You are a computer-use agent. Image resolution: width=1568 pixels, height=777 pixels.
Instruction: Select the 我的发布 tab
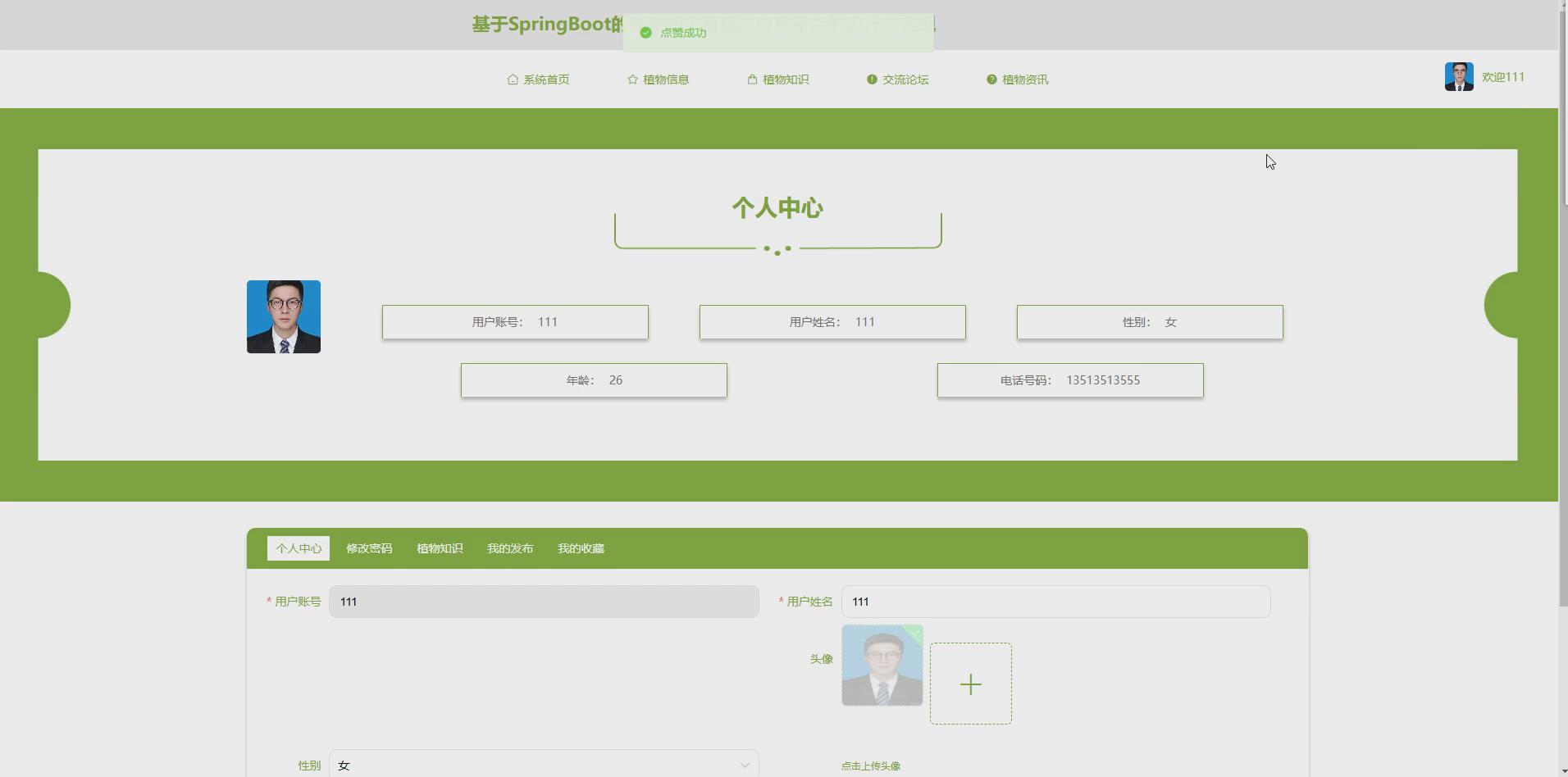(509, 548)
